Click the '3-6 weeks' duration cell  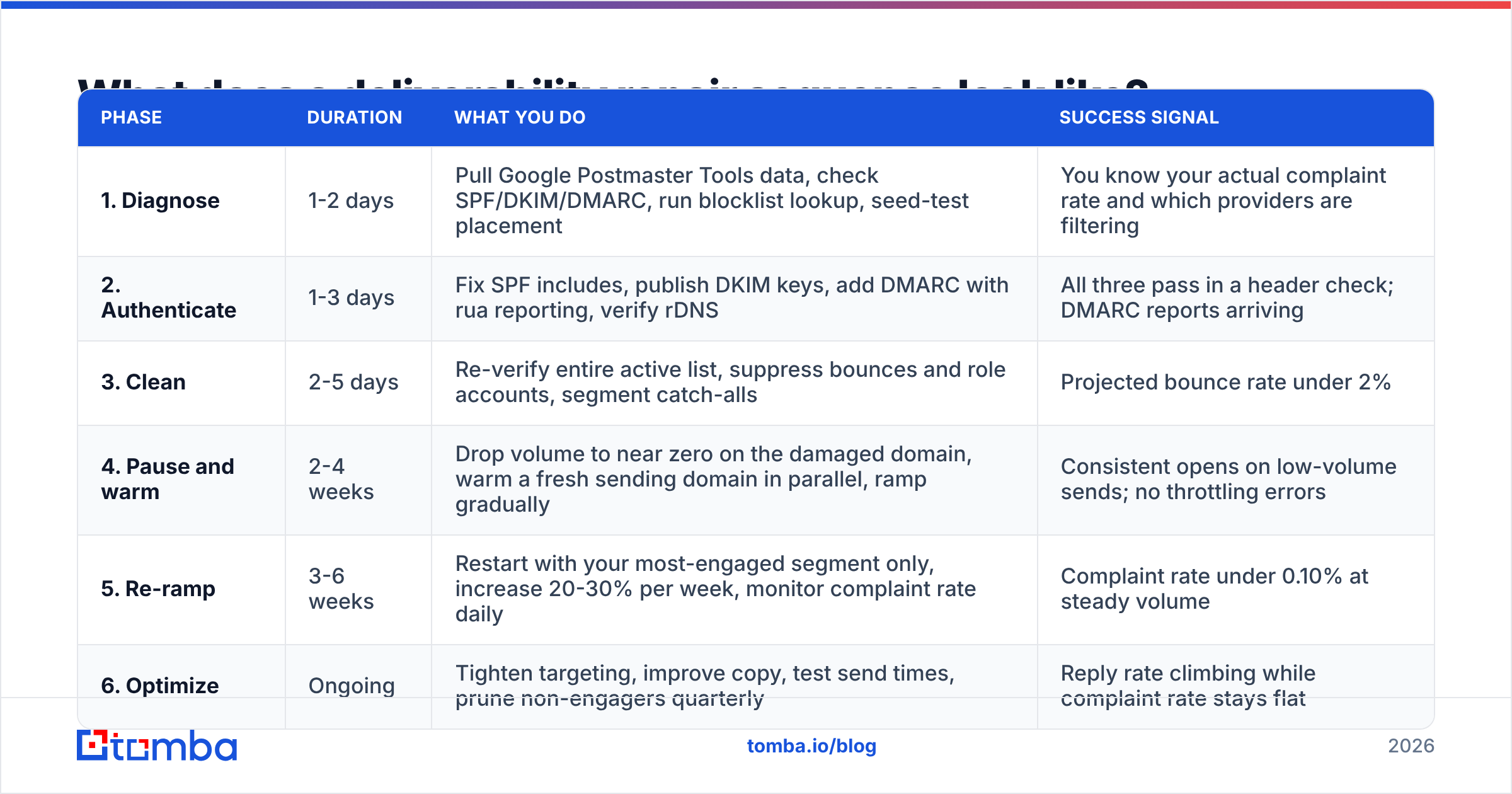pyautogui.click(x=358, y=589)
